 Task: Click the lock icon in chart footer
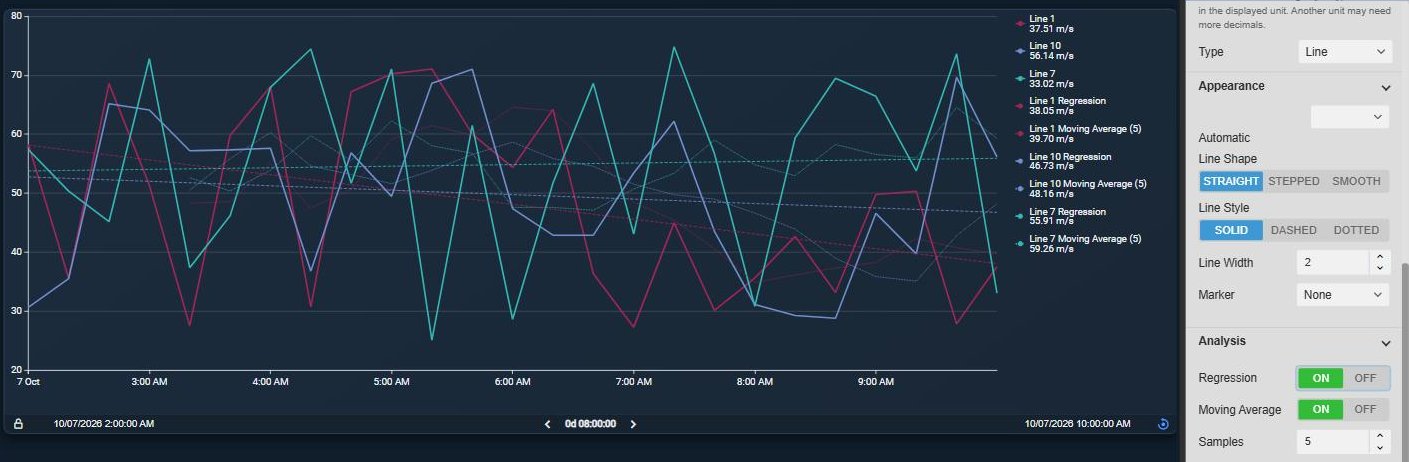click(18, 424)
